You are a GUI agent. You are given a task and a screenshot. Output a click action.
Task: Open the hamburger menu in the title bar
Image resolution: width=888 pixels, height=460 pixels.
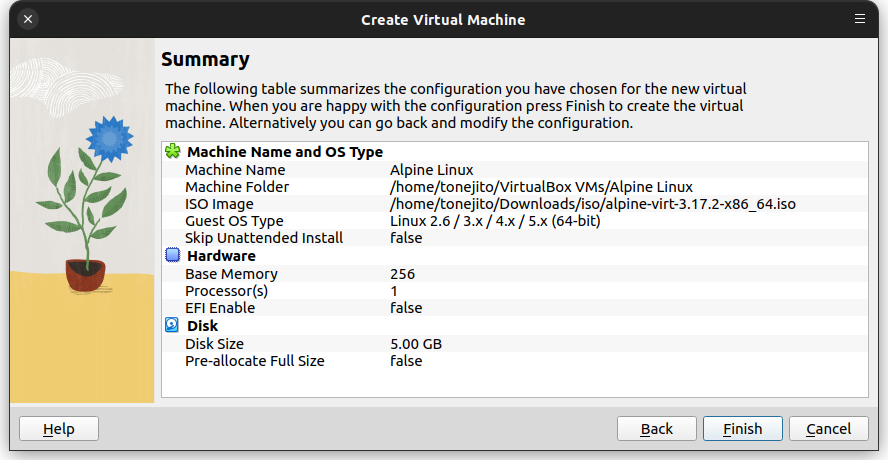coord(860,19)
